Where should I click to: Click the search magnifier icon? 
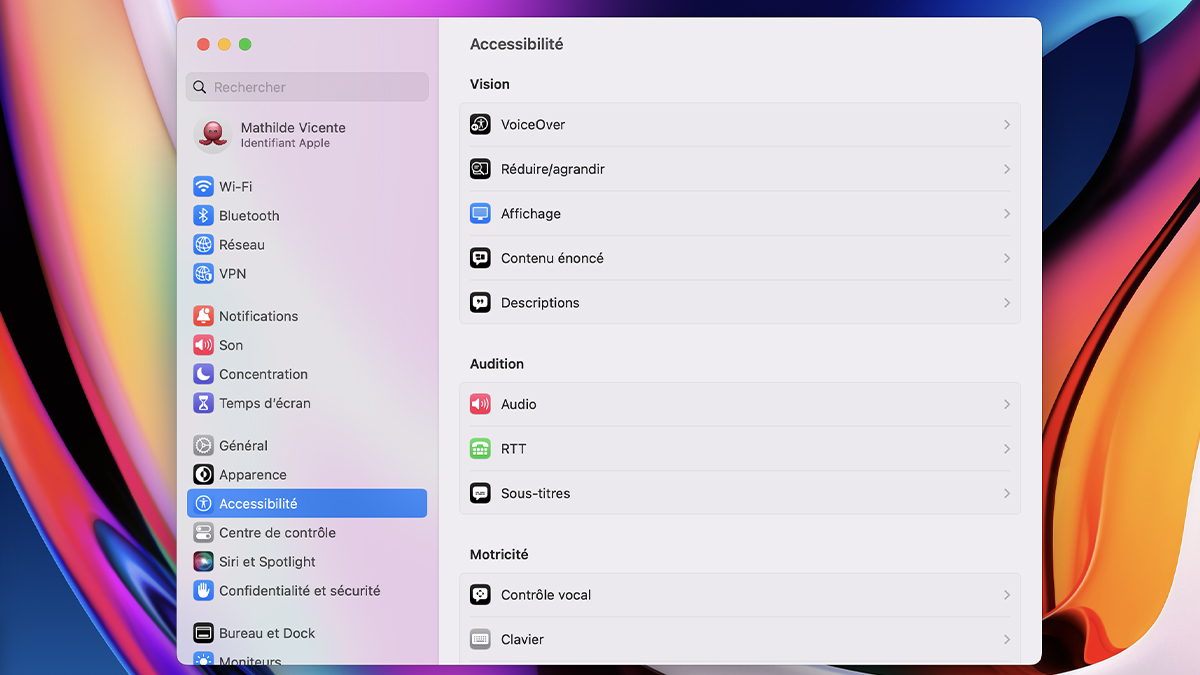[200, 87]
